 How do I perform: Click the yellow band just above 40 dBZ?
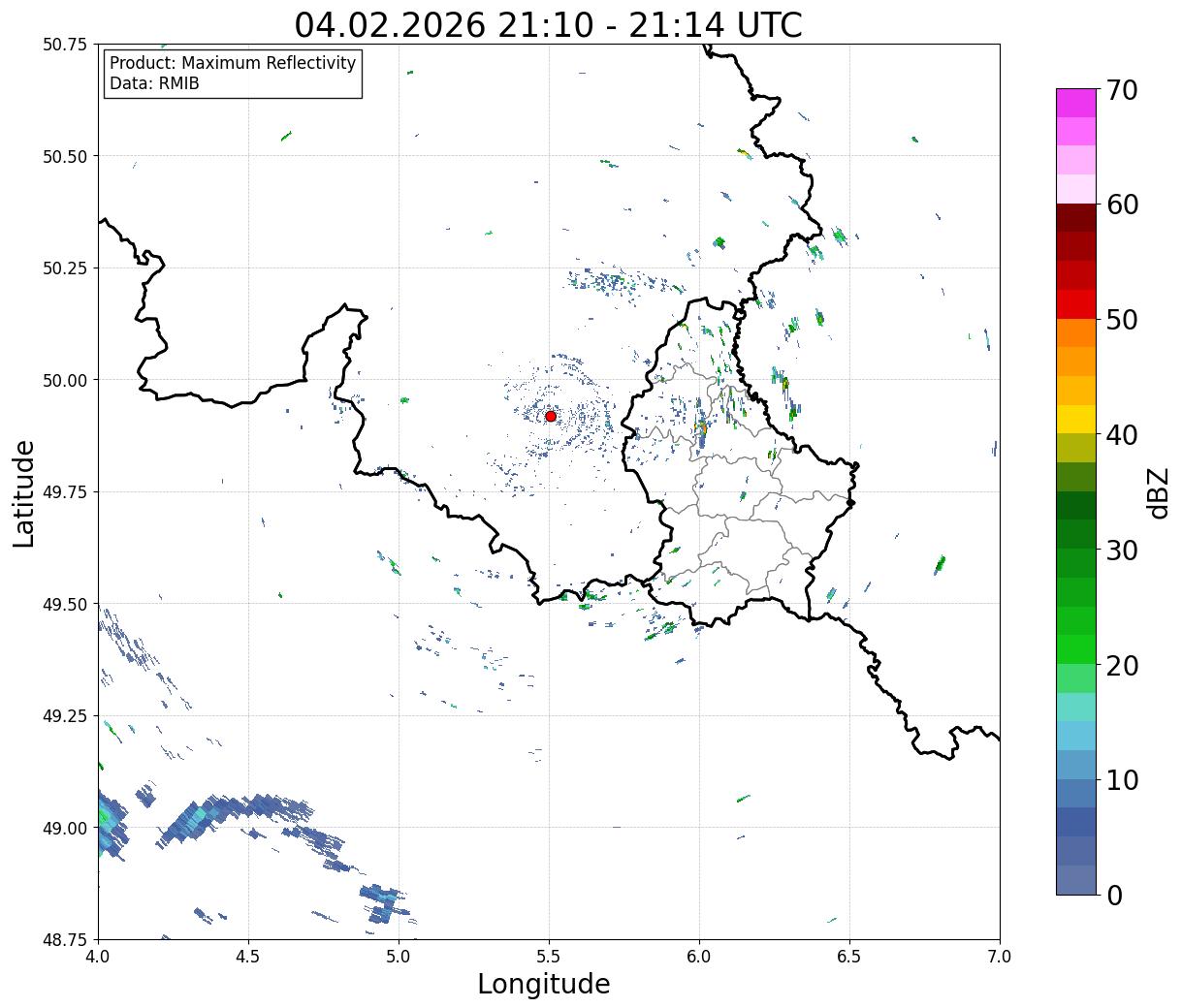tap(1076, 419)
